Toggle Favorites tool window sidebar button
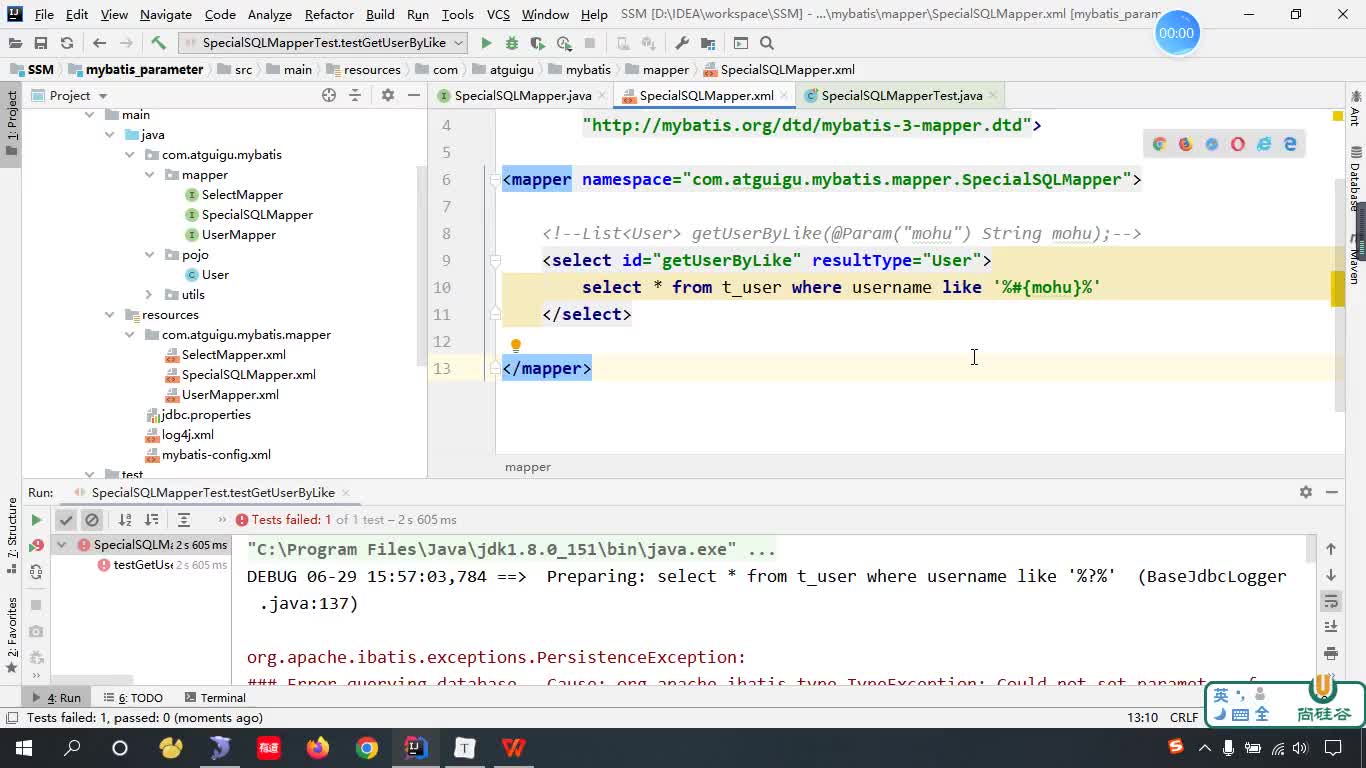Viewport: 1366px width, 768px height. pyautogui.click(x=11, y=634)
